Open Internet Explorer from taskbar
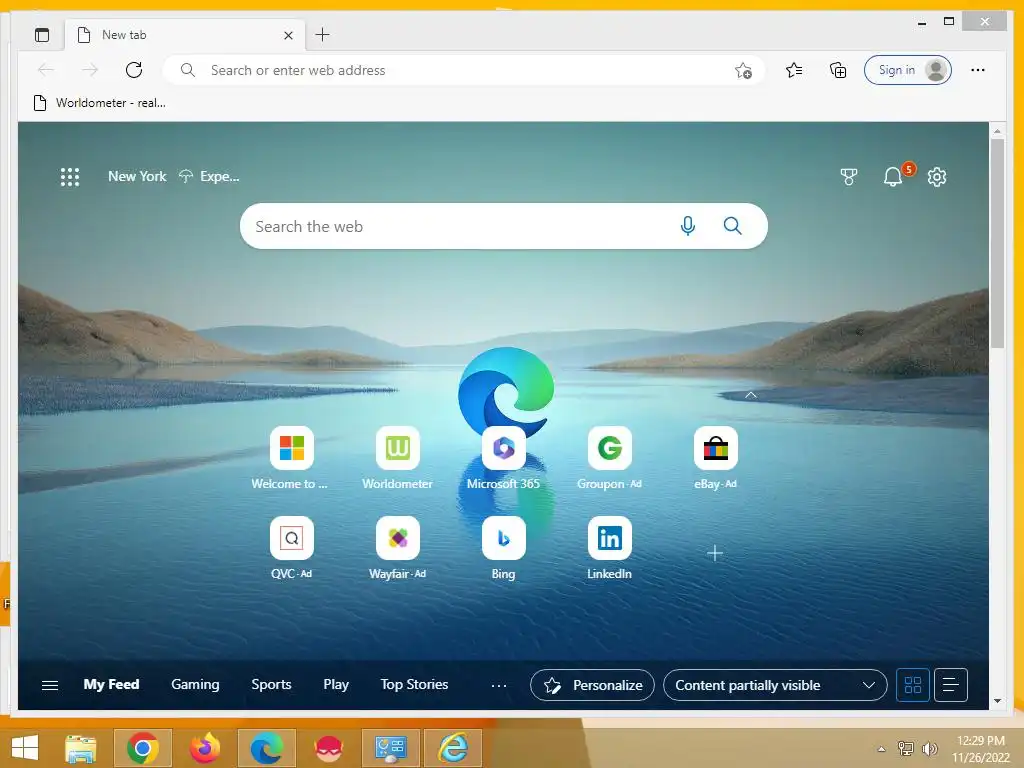The width and height of the screenshot is (1024, 768). coord(453,748)
